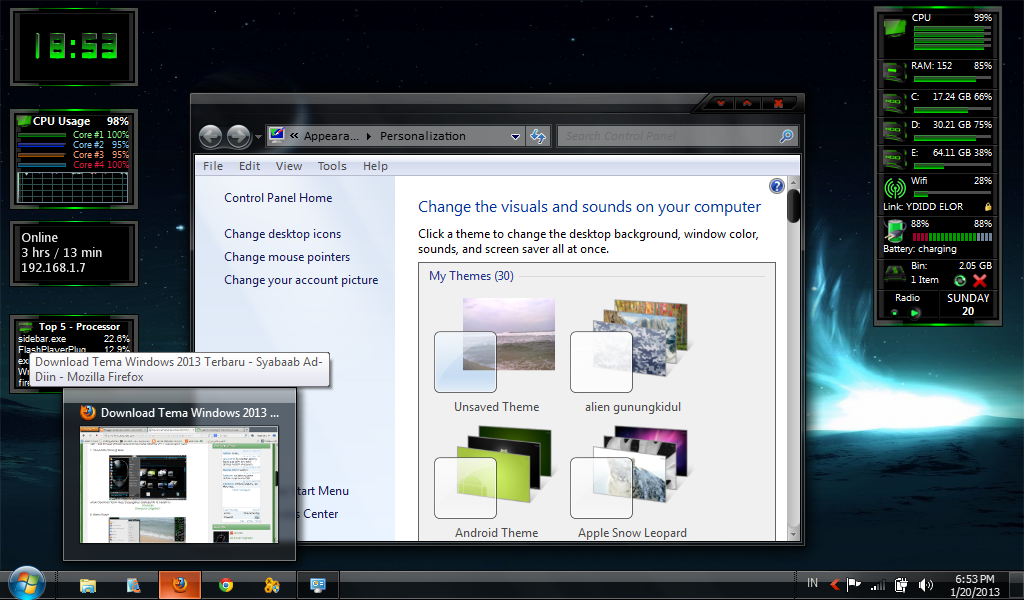Click the refresh icon beside the address bar
The image size is (1024, 600).
(538, 136)
